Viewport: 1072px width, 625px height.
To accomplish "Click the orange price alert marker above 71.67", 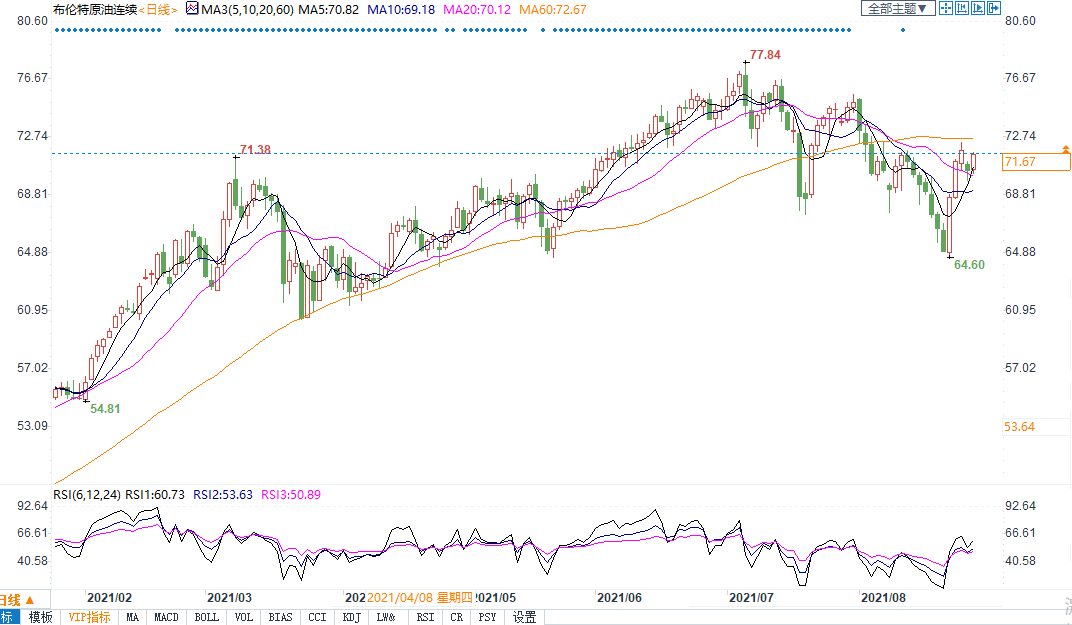I will [1066, 148].
